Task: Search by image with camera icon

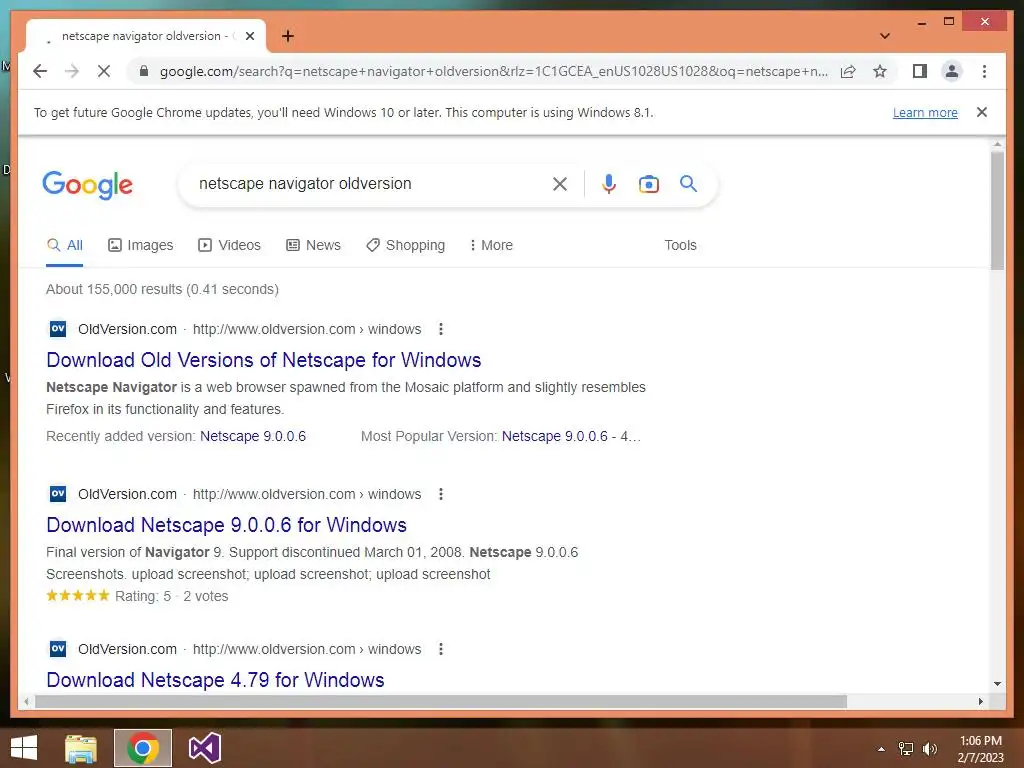Action: pos(648,184)
